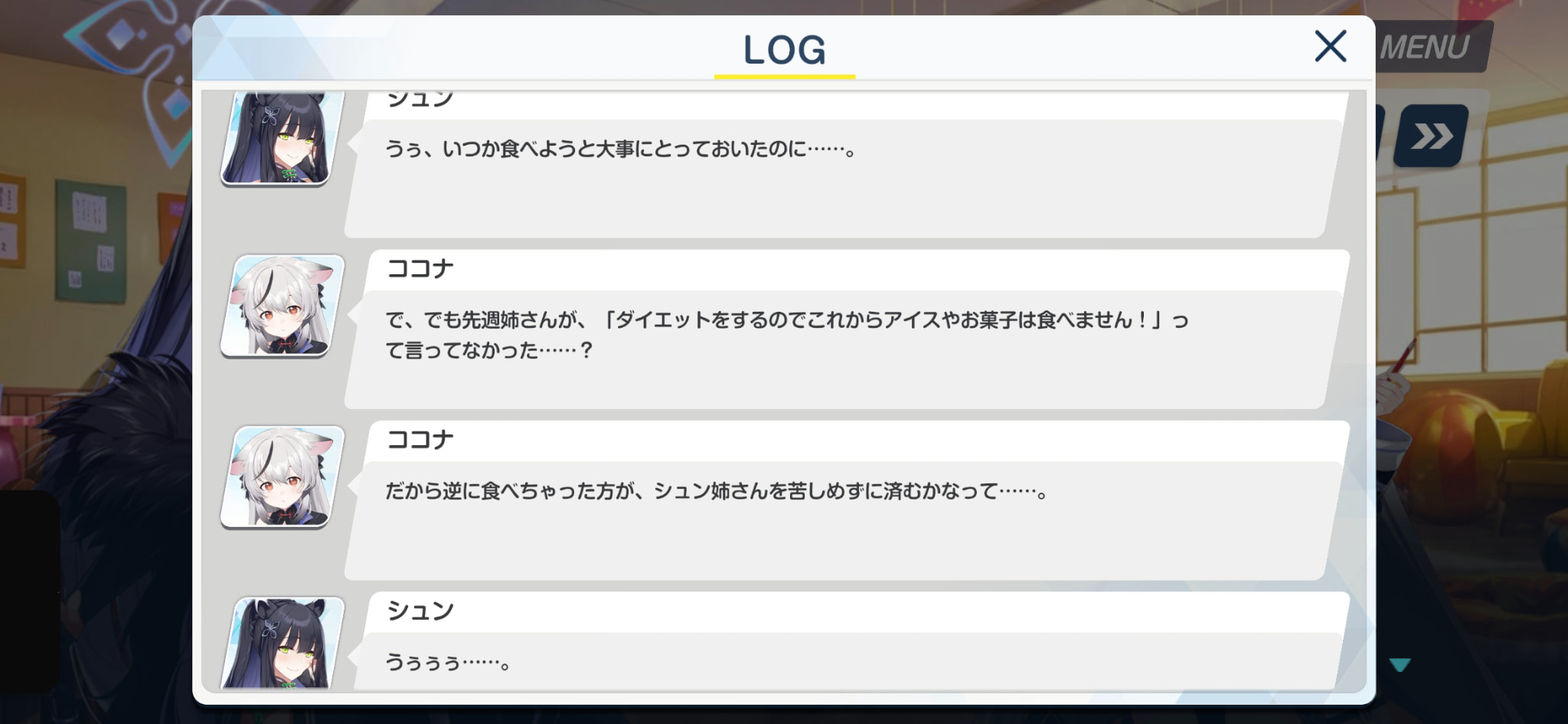The image size is (1568, 724).
Task: Click the teal down-arrow dialogue indicator
Action: pyautogui.click(x=1400, y=665)
